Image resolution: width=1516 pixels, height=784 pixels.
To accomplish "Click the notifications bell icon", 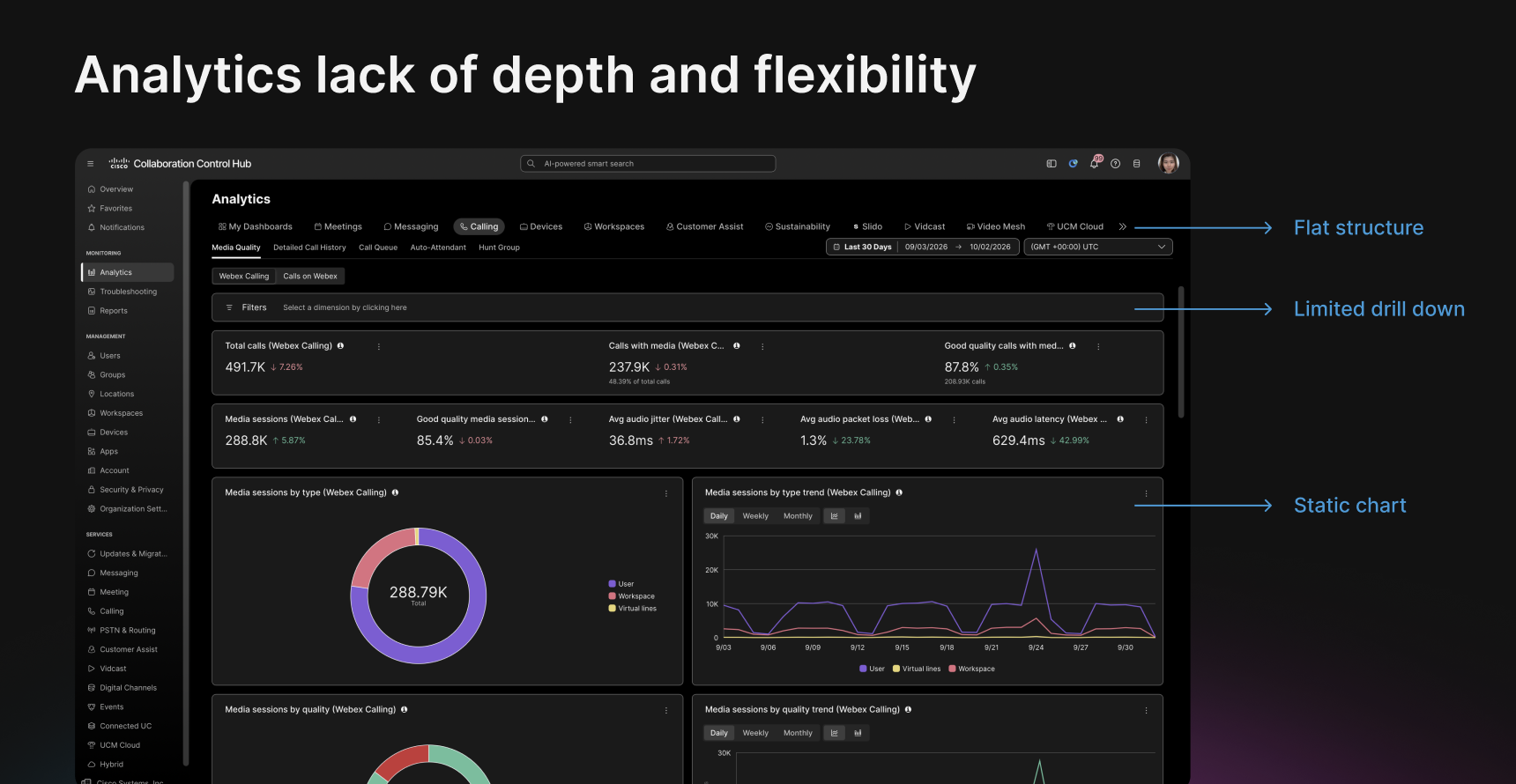I will coord(1095,163).
